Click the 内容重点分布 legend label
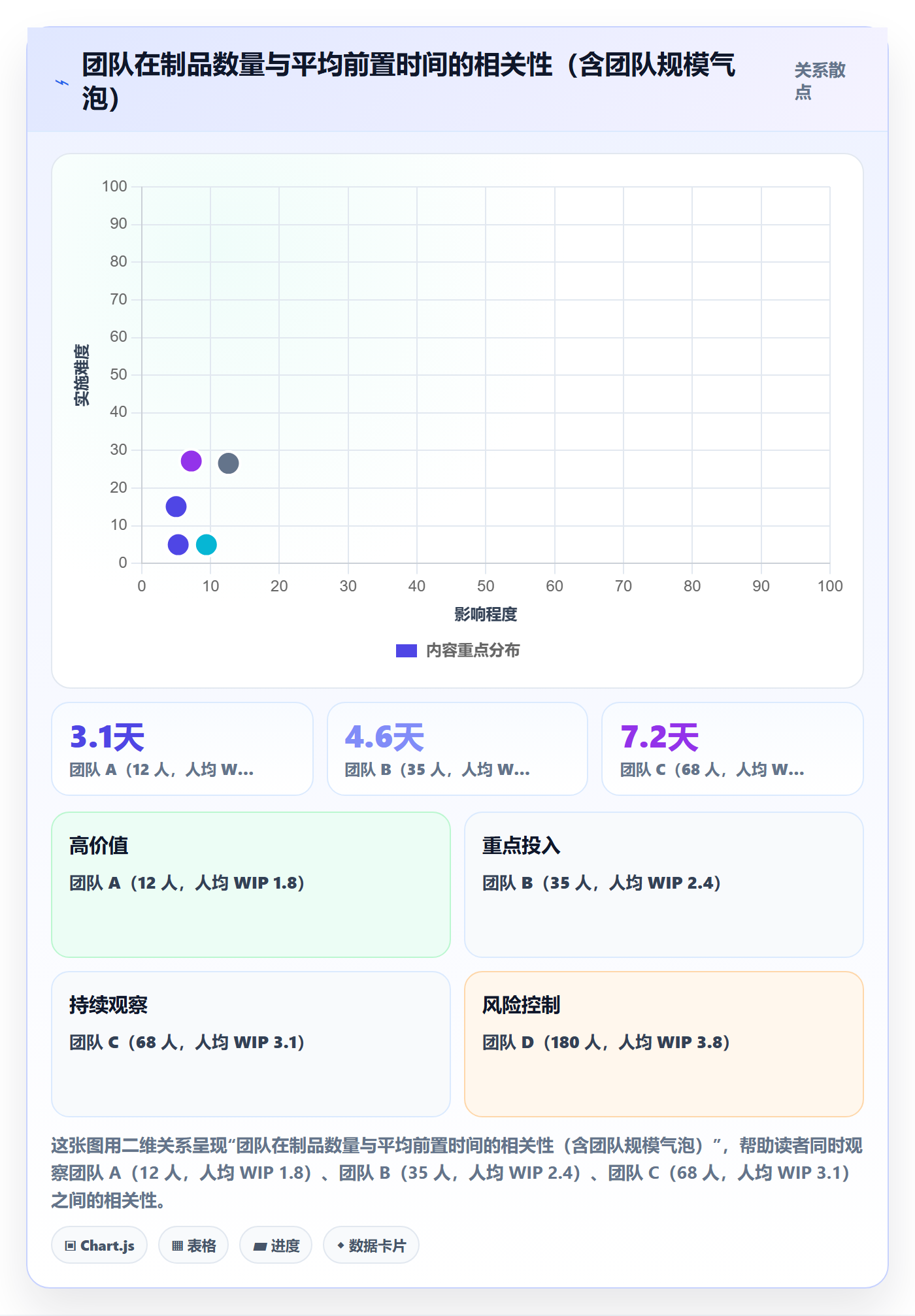 click(473, 651)
